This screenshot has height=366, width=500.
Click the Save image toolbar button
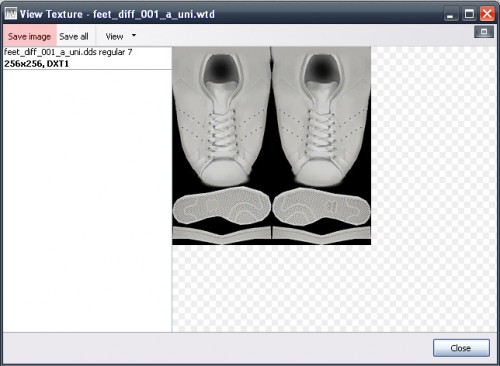point(29,36)
